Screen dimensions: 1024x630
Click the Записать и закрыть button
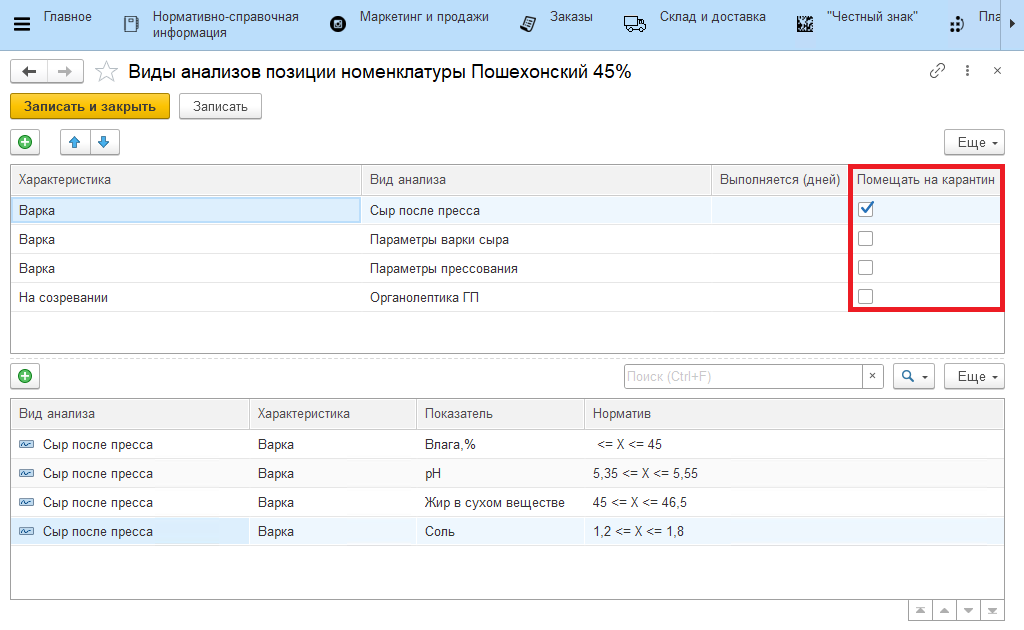(90, 106)
